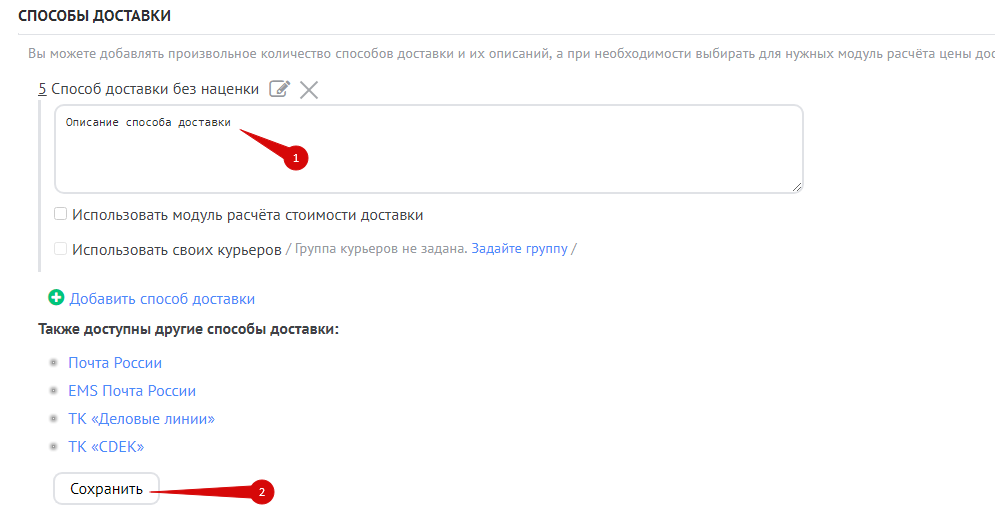The height and width of the screenshot is (517, 995).
Task: Choose the ТК «CDEK» delivery link
Action: coord(106,447)
